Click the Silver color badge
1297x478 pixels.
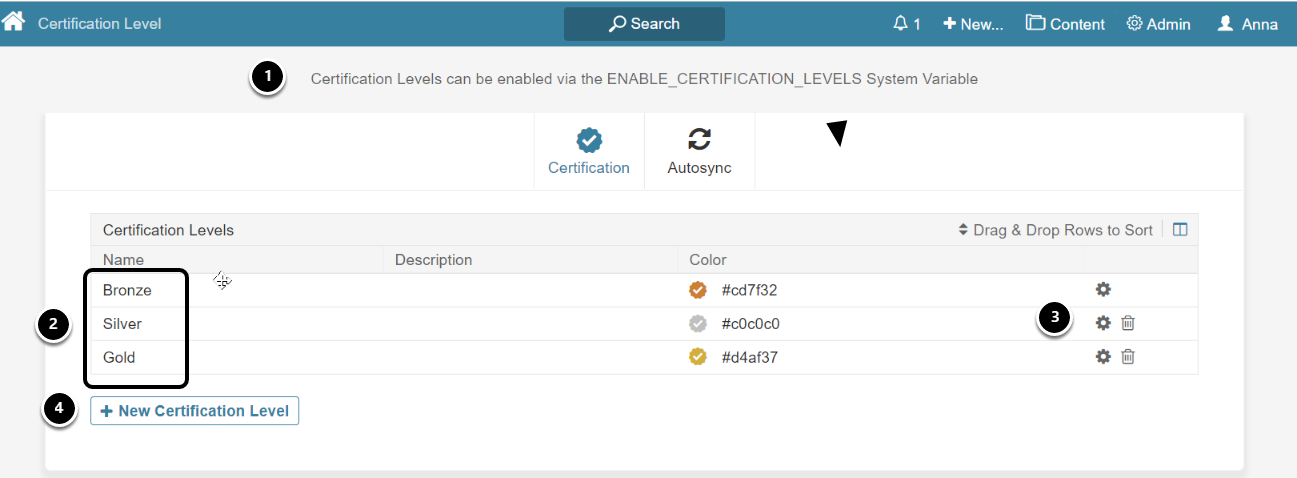click(698, 324)
